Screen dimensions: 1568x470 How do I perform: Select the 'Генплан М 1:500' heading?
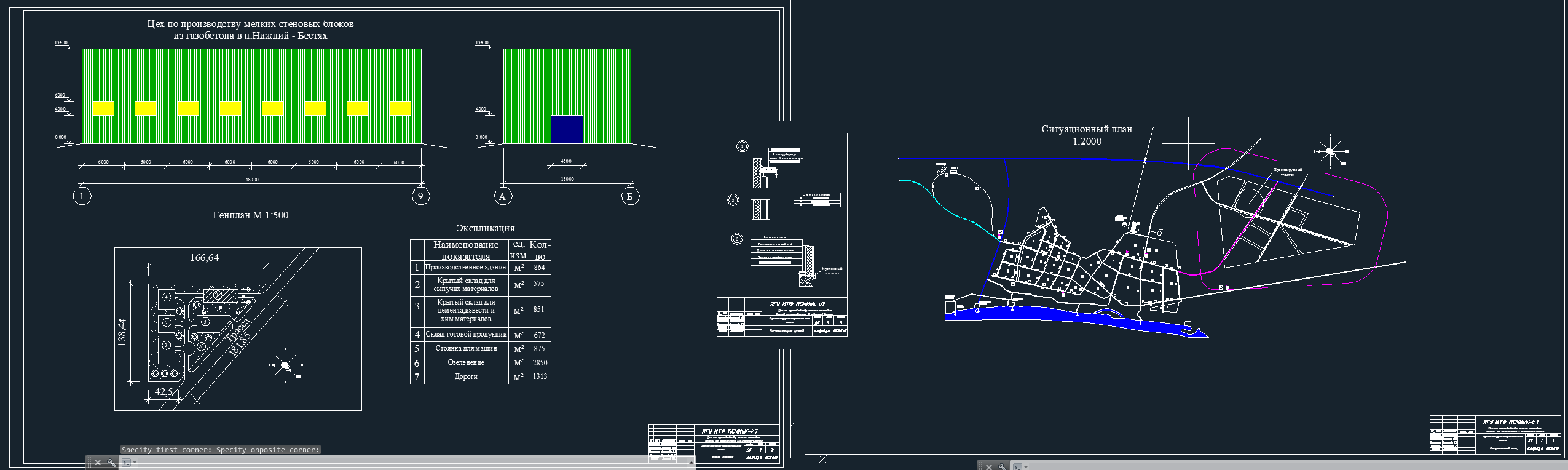(250, 215)
